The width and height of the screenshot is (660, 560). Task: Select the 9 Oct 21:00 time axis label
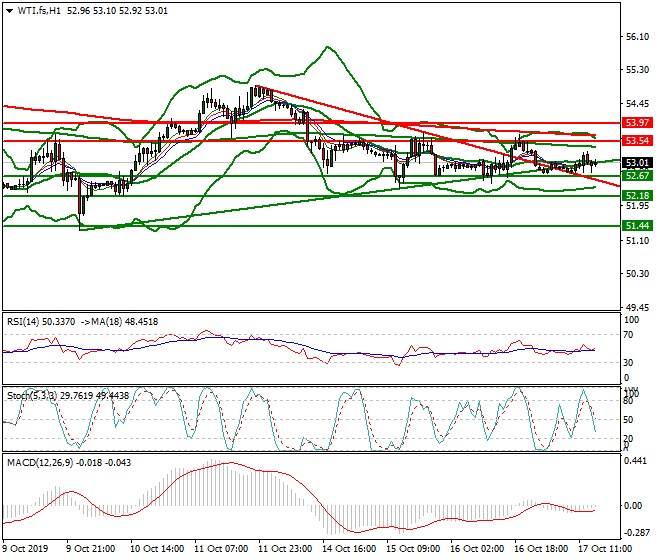(x=90, y=549)
